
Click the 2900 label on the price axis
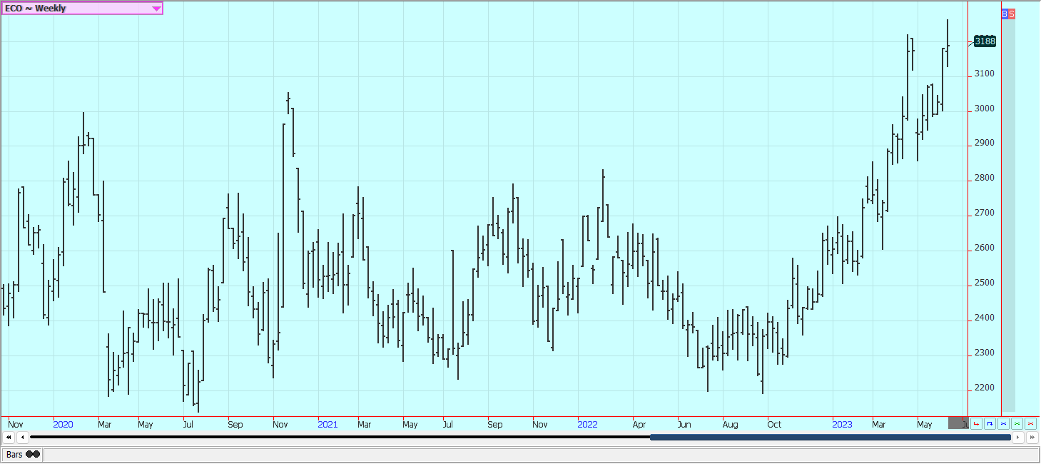coord(984,144)
